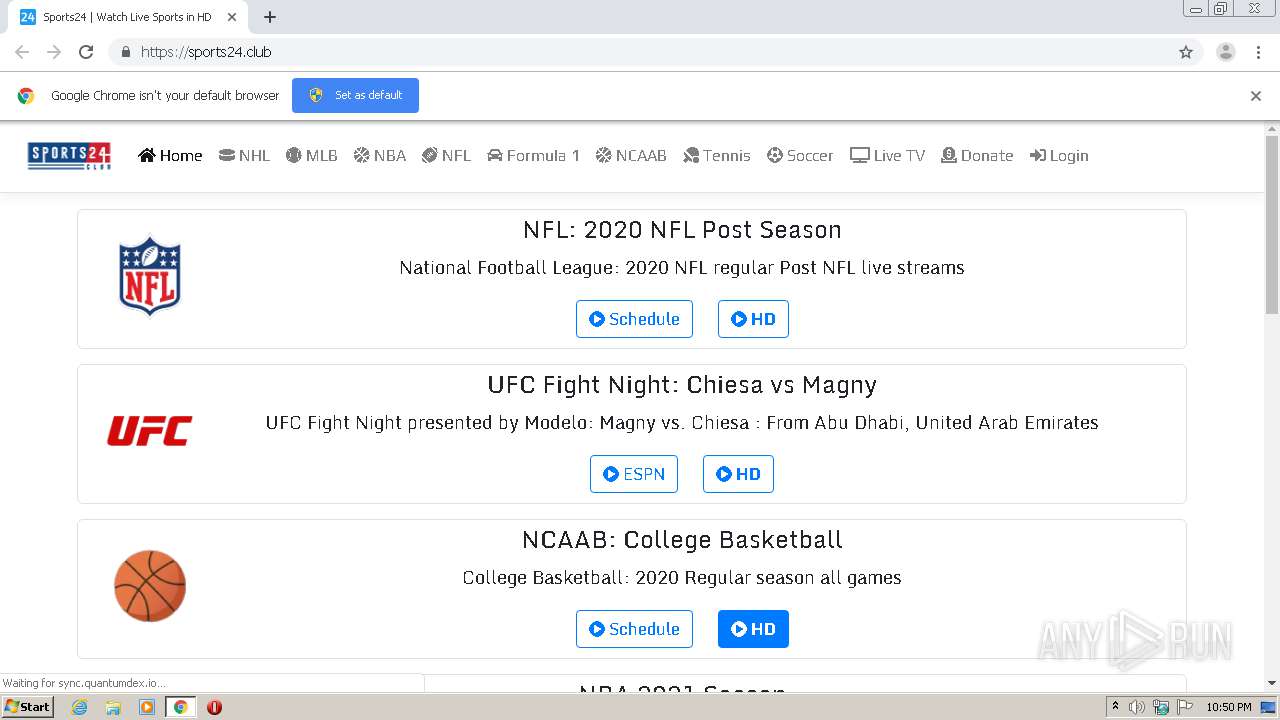1280x720 pixels.
Task: Open the Tennis section
Action: pos(716,155)
